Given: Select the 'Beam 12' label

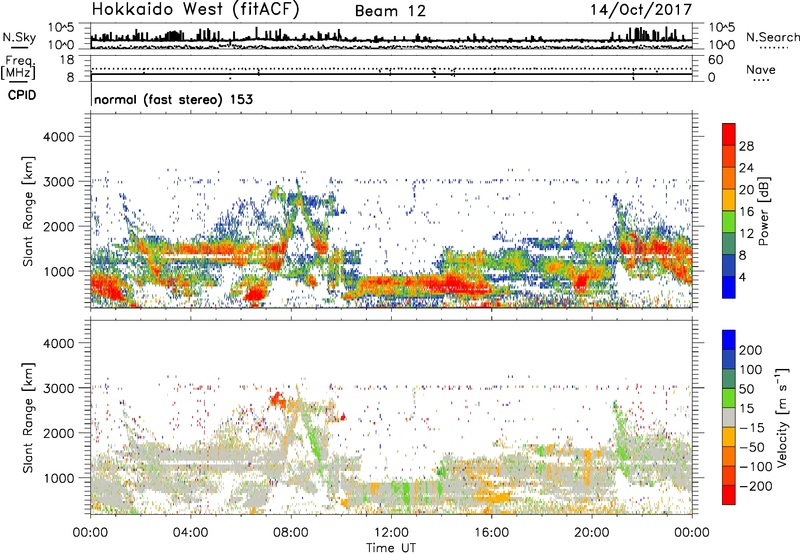Looking at the screenshot, I should pos(390,11).
